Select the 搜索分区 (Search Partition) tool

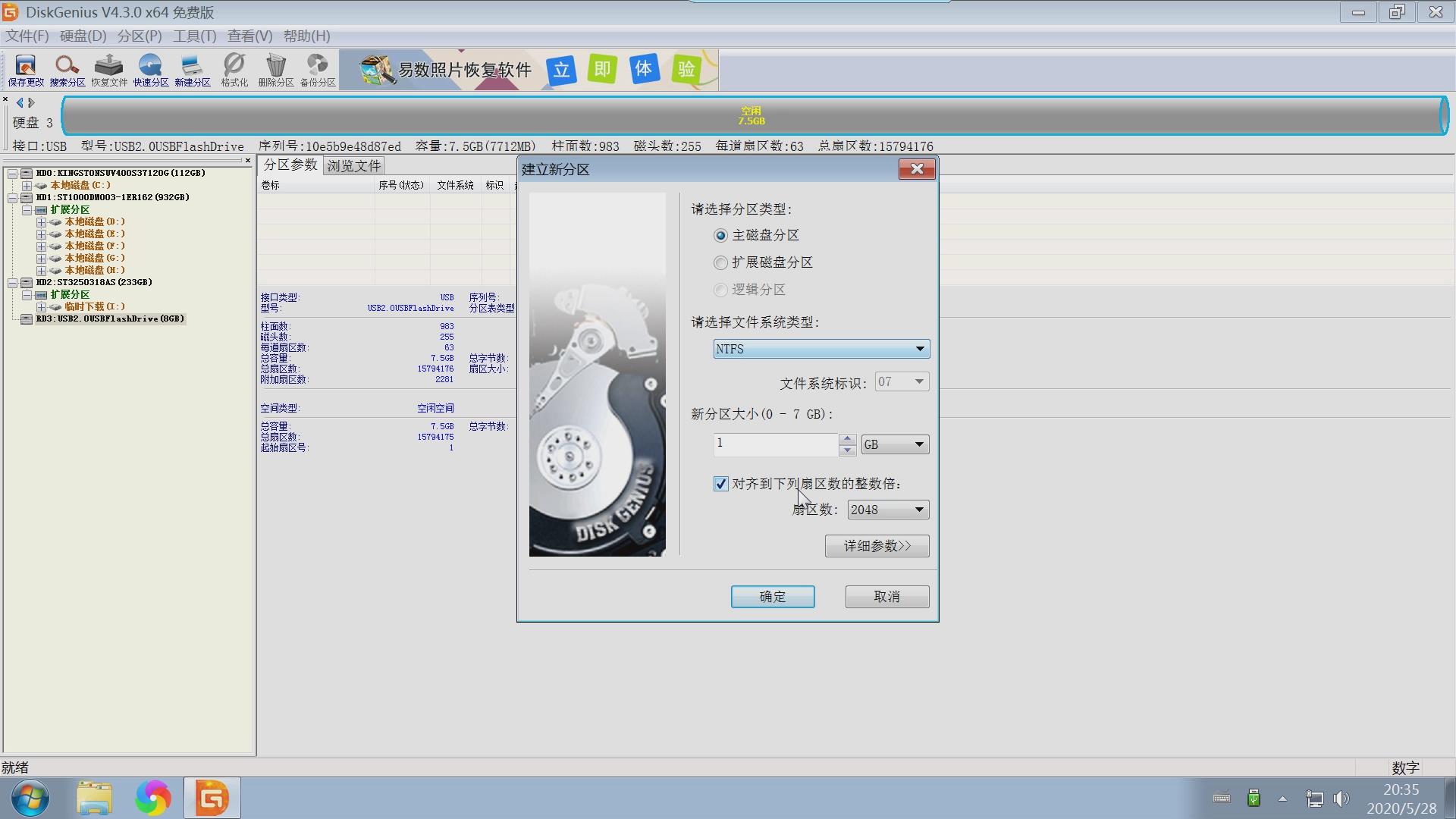[x=67, y=70]
